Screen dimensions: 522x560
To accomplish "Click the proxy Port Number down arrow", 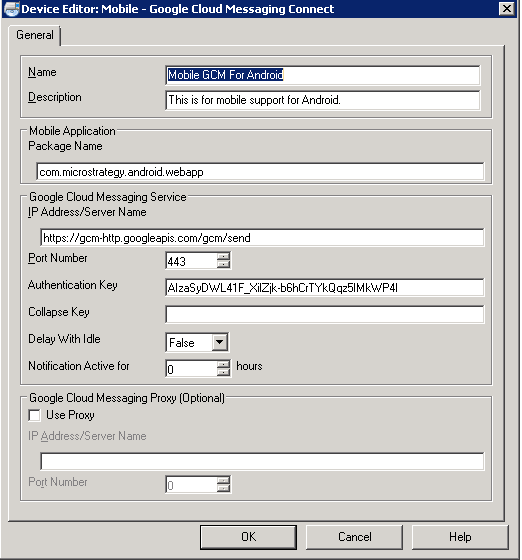I will click(223, 488).
